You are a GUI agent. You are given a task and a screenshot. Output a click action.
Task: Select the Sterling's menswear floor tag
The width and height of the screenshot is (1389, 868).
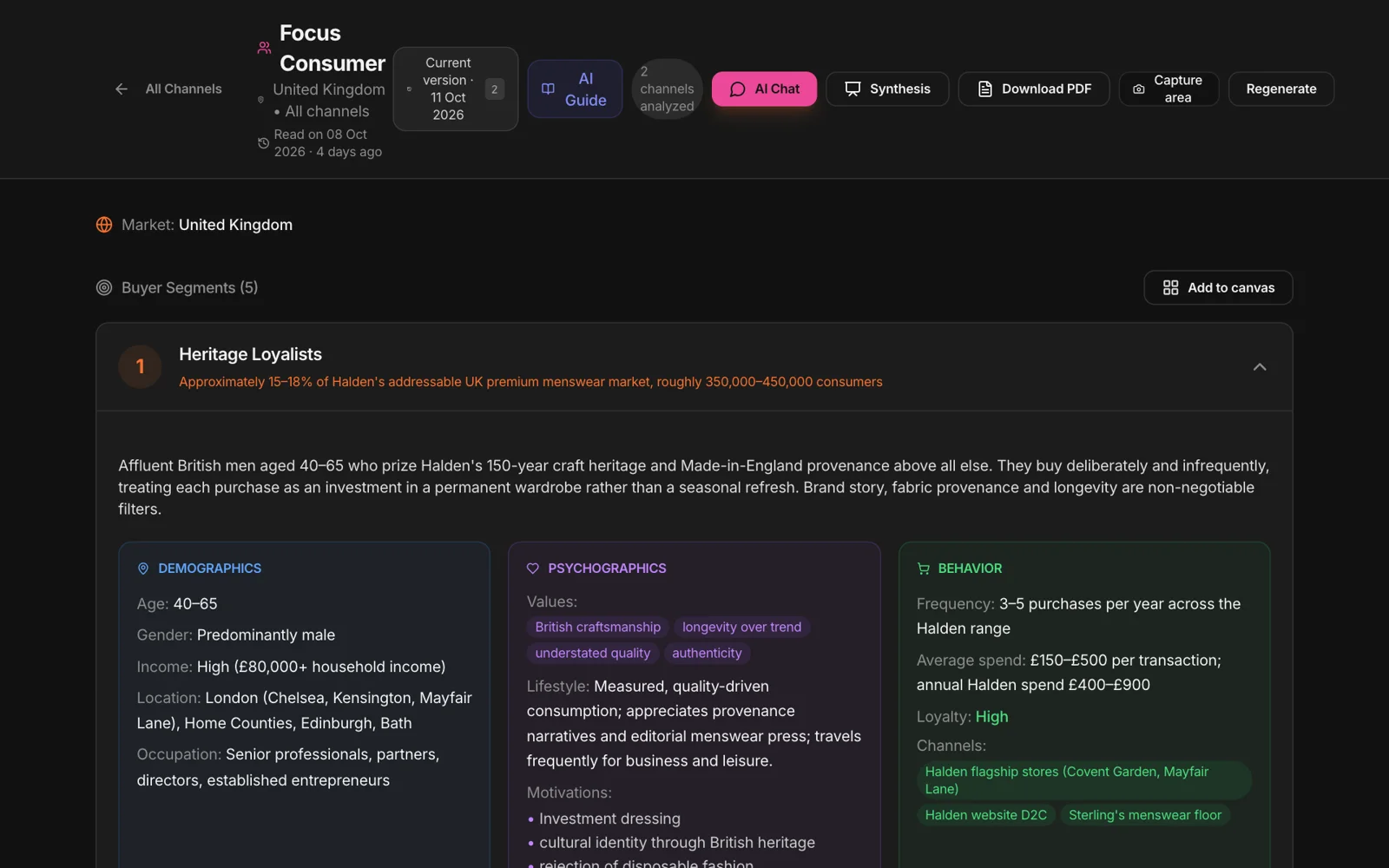[1144, 815]
